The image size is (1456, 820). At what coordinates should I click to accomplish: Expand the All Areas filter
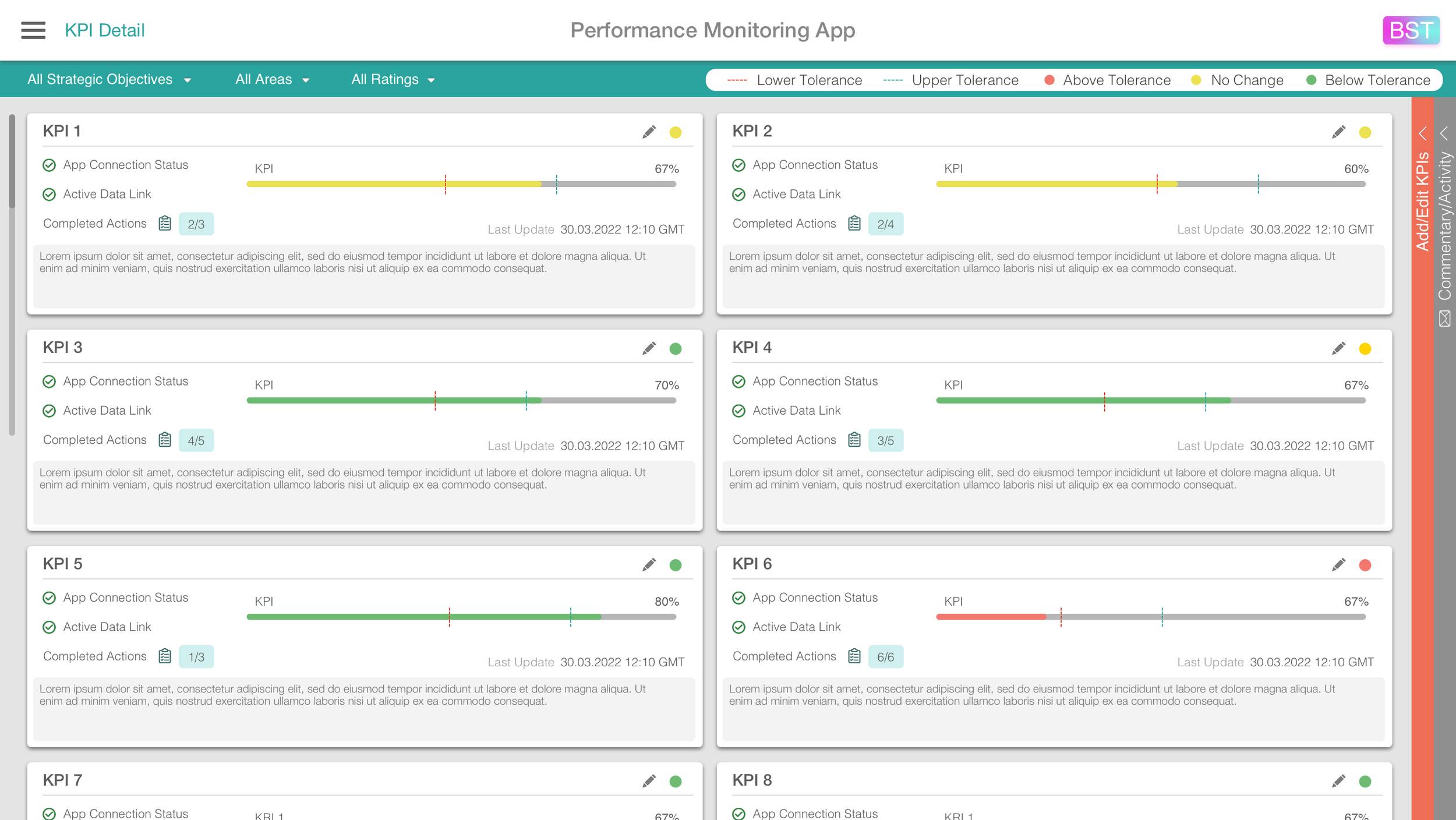click(x=272, y=80)
